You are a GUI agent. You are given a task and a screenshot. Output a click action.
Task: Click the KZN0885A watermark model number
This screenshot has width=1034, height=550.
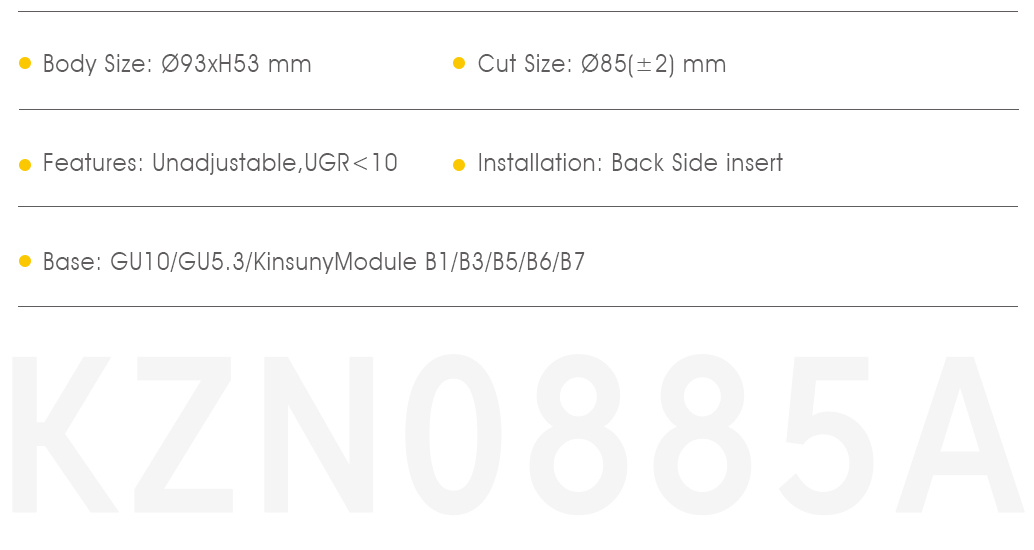pyautogui.click(x=517, y=434)
